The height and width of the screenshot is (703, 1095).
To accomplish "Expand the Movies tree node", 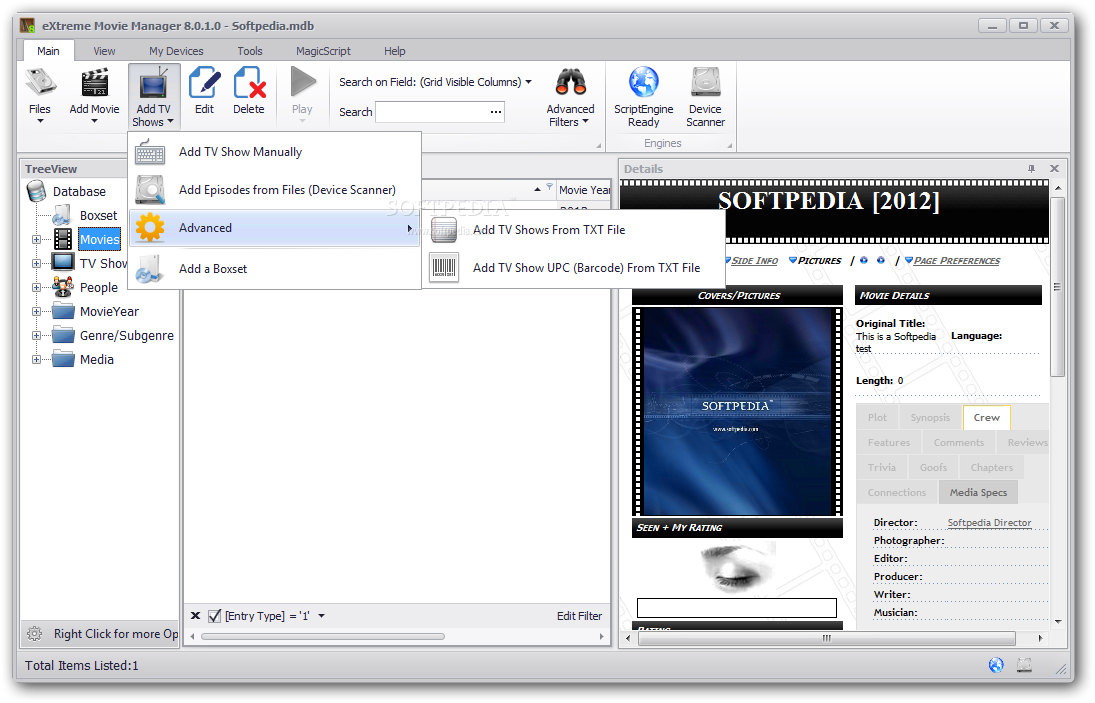I will pyautogui.click(x=36, y=239).
